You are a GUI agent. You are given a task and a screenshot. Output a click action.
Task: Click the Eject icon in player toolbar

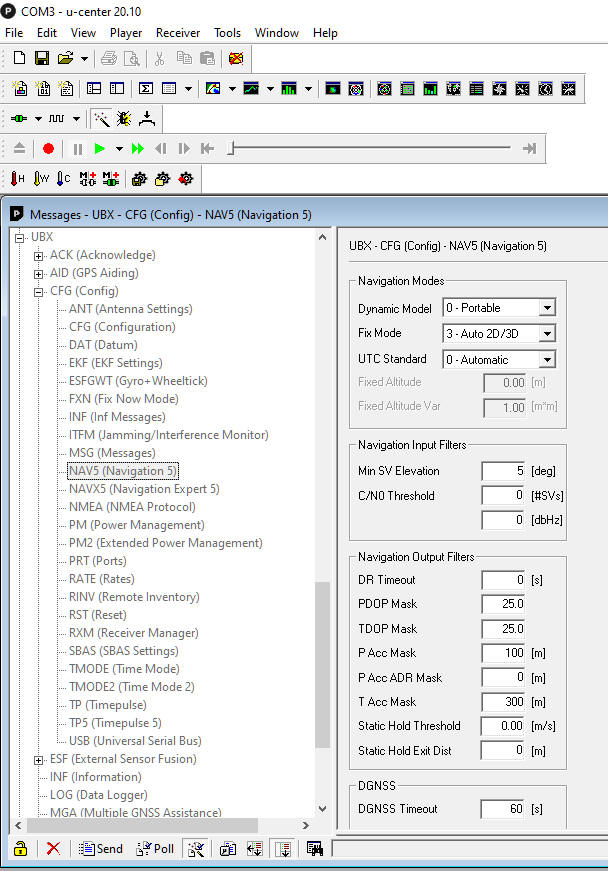pos(19,148)
